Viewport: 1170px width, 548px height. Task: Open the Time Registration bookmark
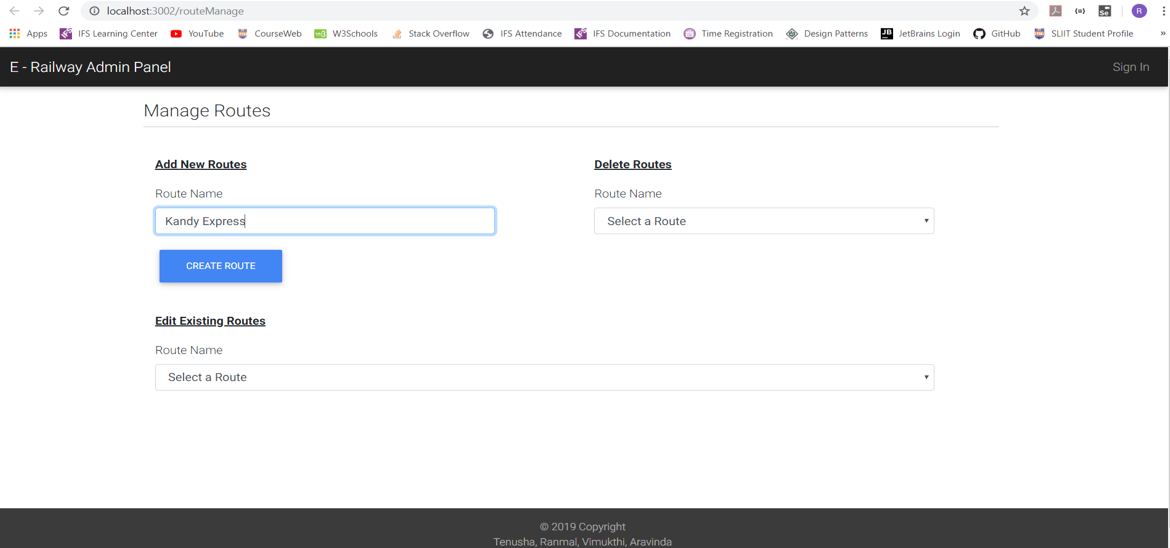point(728,34)
